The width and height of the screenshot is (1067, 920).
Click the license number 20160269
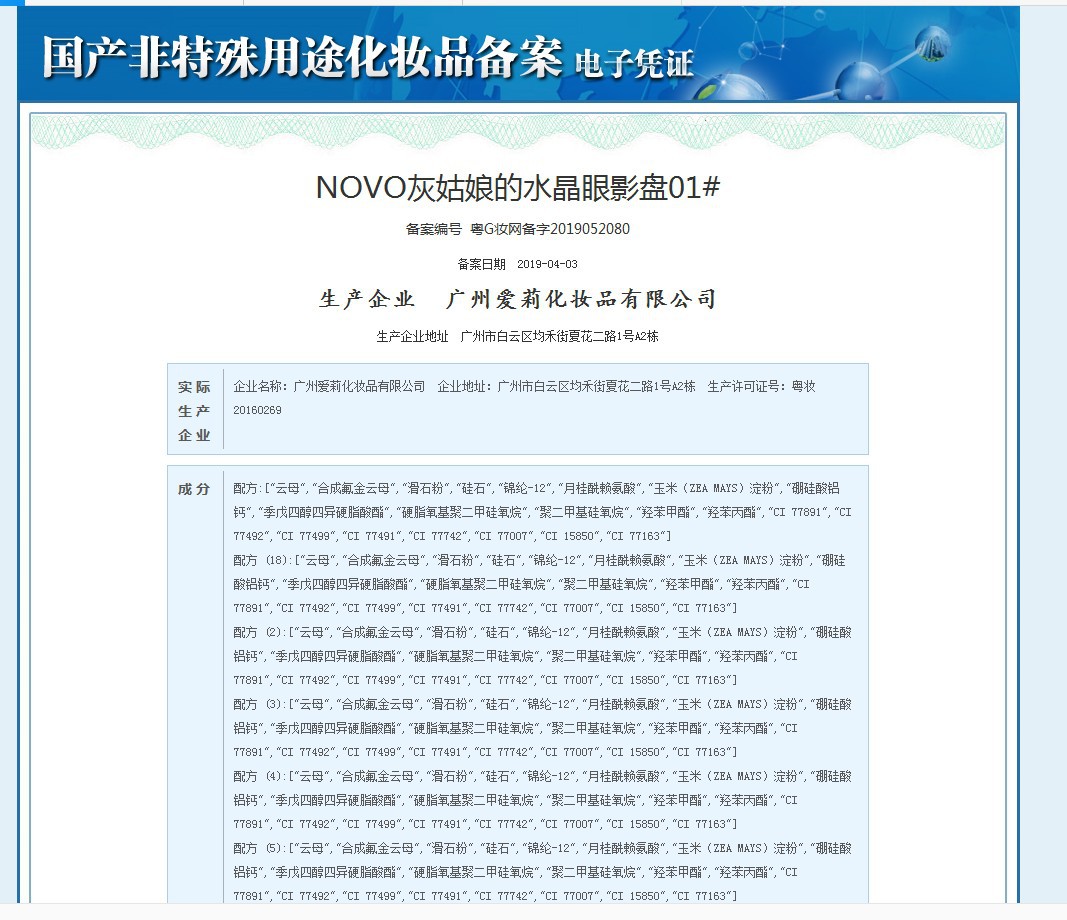(x=257, y=410)
